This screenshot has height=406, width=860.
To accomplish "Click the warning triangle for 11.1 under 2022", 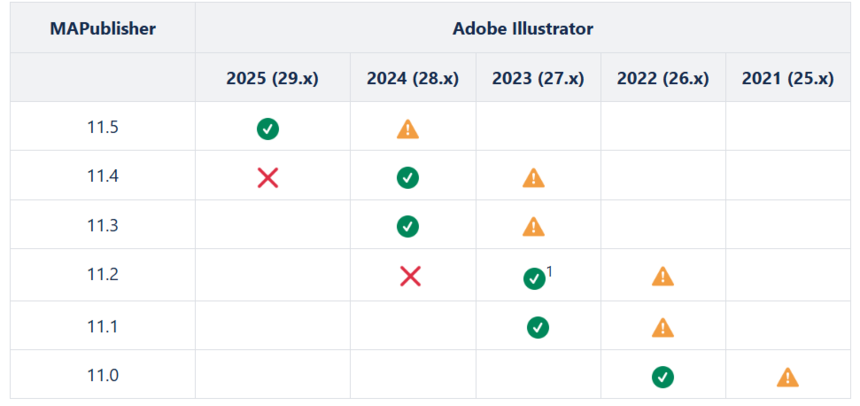I will point(663,328).
